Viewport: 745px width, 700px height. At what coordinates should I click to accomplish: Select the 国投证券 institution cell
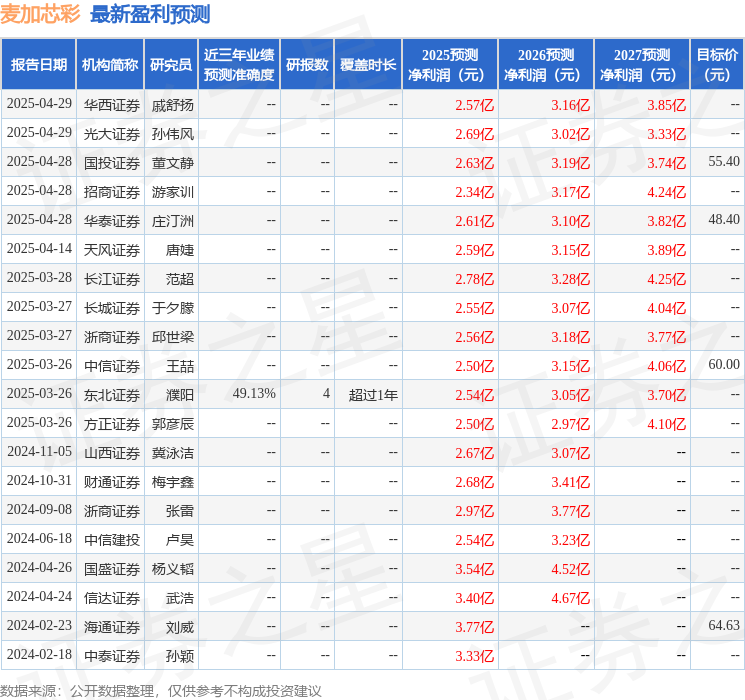(x=112, y=163)
